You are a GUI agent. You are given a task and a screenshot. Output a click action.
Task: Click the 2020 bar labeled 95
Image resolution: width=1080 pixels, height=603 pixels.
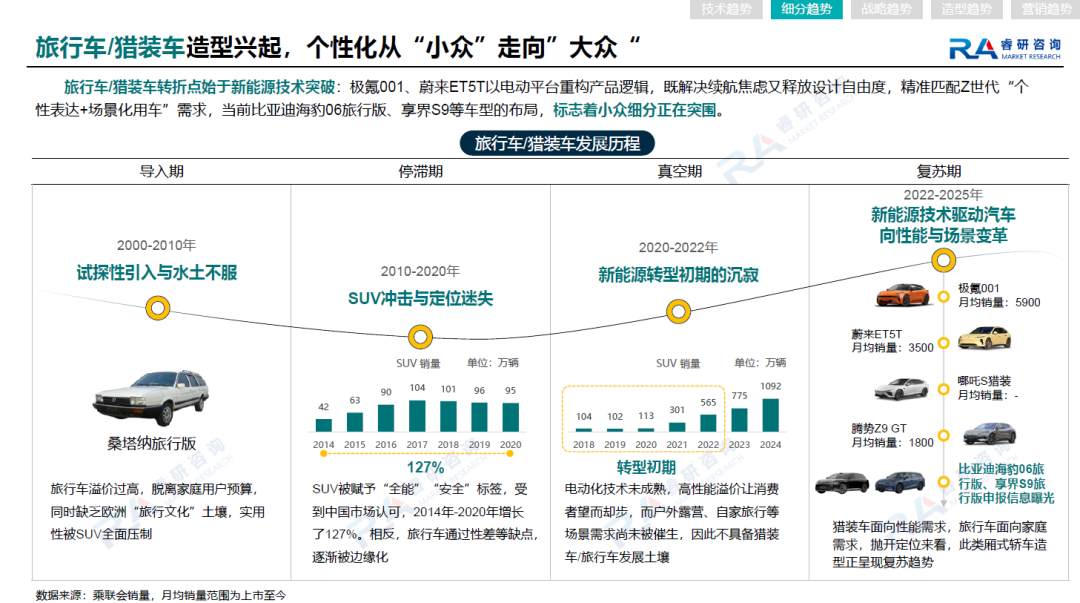(510, 417)
